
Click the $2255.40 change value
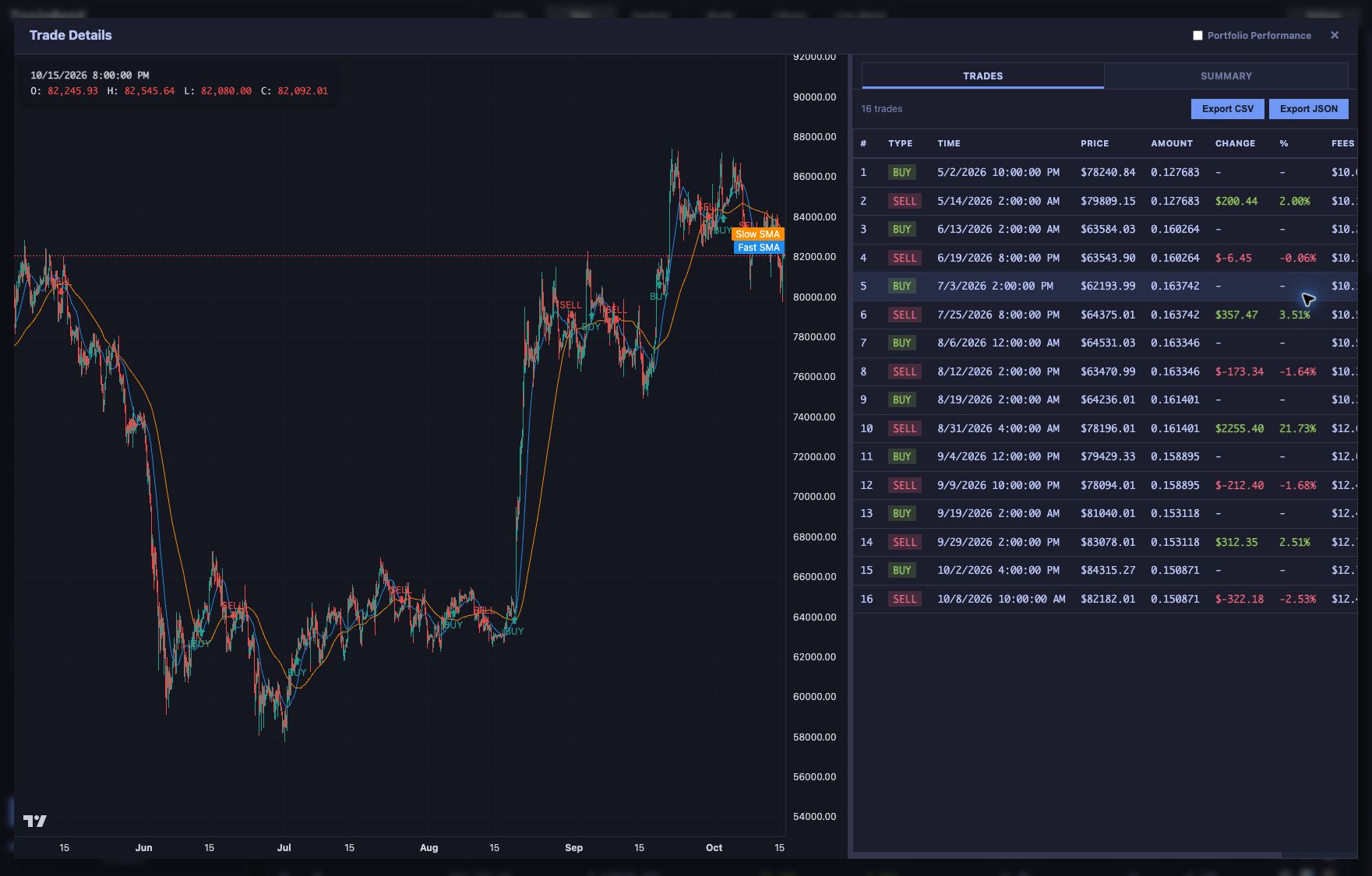coord(1240,428)
